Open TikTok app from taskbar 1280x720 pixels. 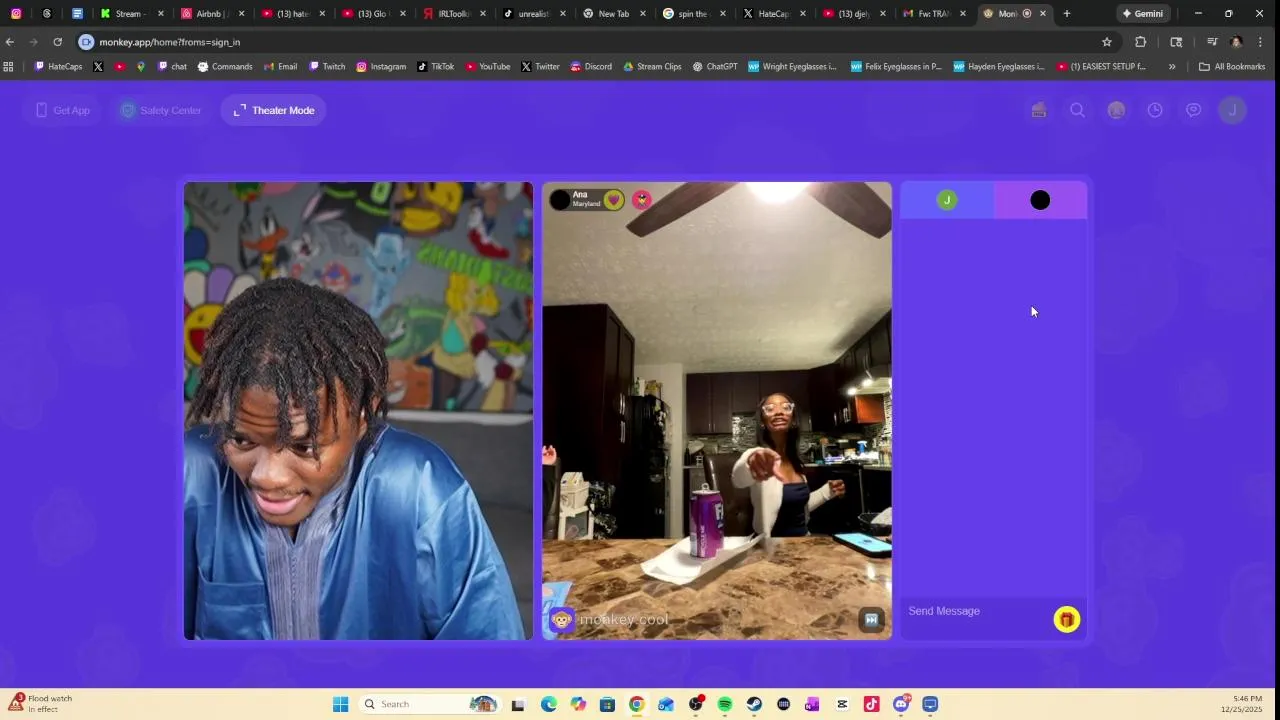871,704
